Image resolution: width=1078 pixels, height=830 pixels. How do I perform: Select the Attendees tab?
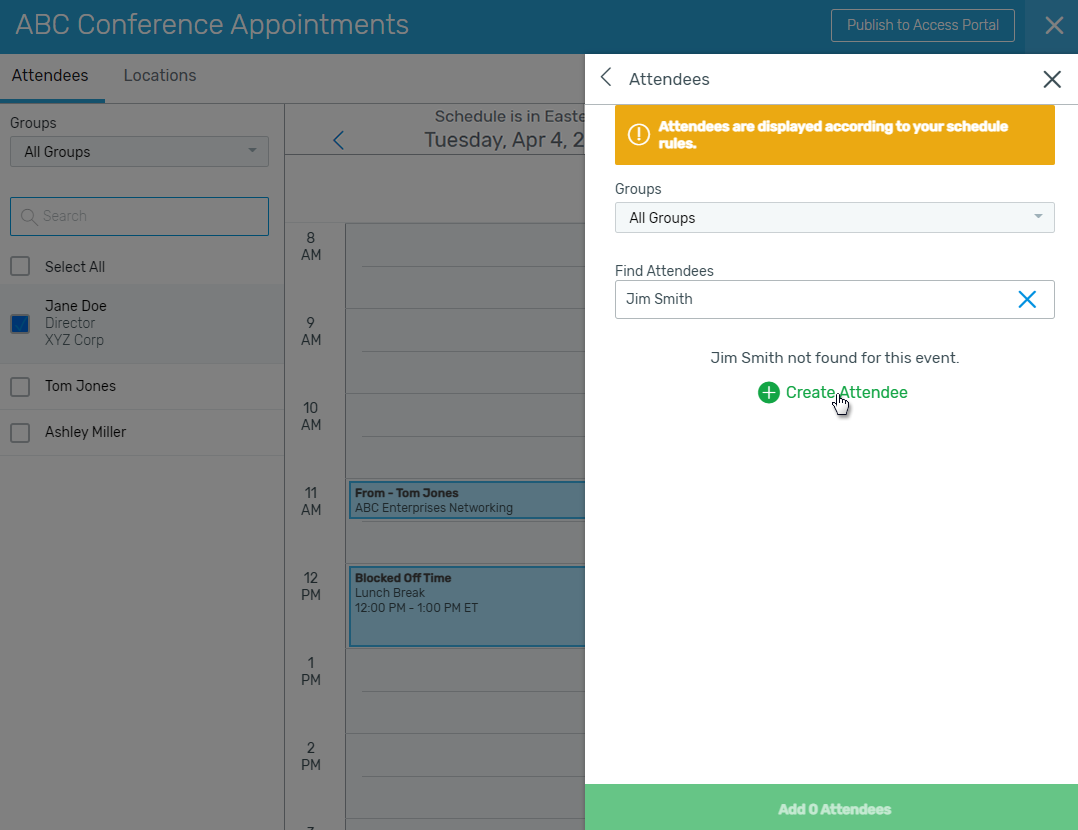(x=49, y=75)
